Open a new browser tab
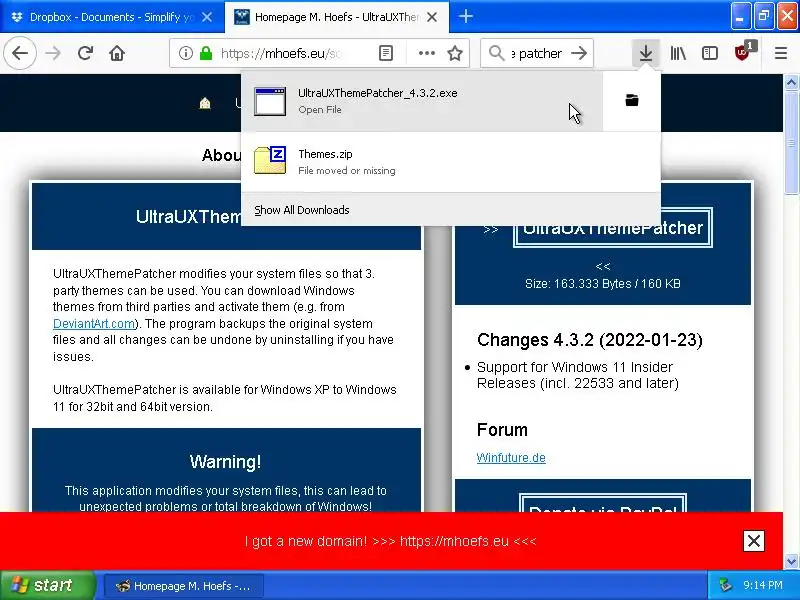The image size is (800, 600). click(x=465, y=17)
